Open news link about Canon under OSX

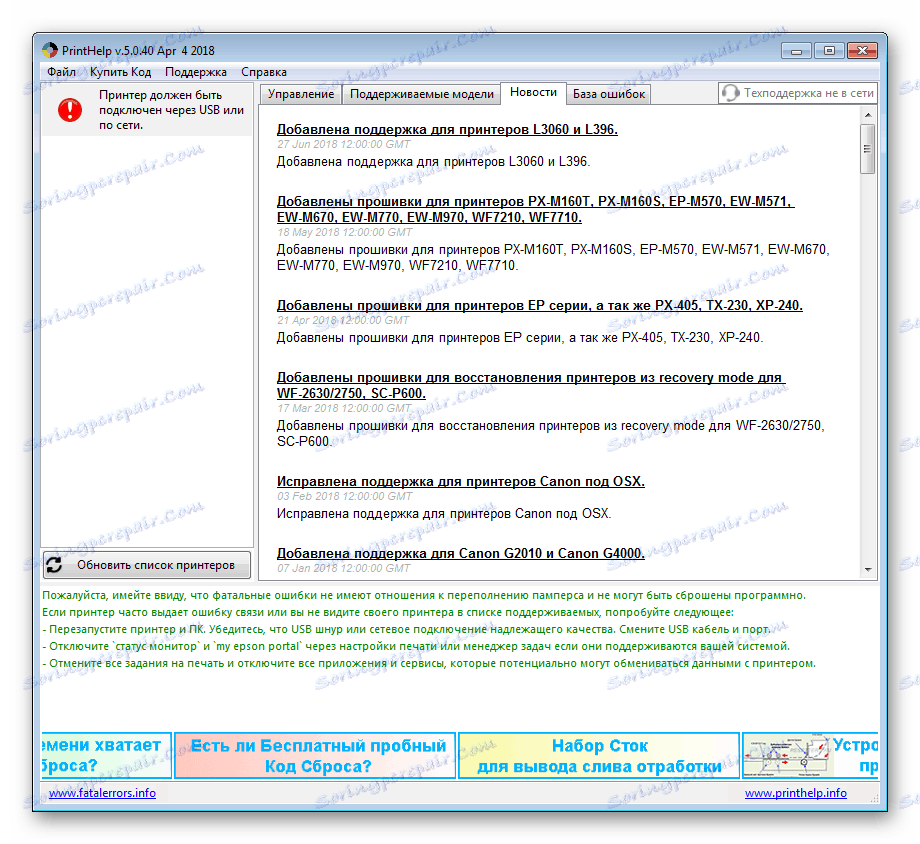[461, 481]
